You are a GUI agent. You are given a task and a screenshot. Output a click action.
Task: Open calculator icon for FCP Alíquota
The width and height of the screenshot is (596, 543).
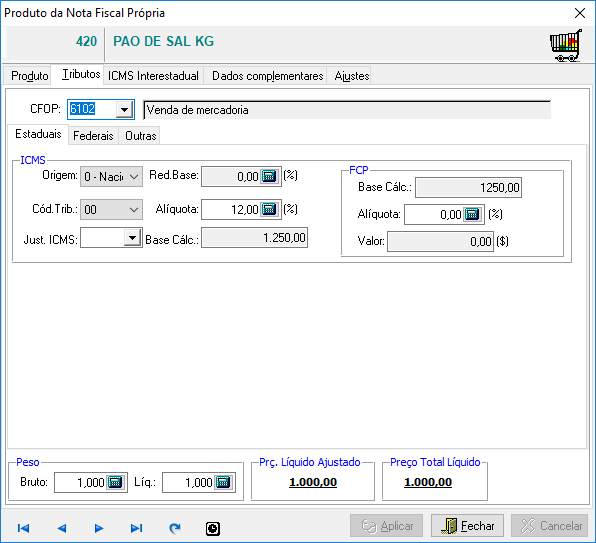point(472,214)
